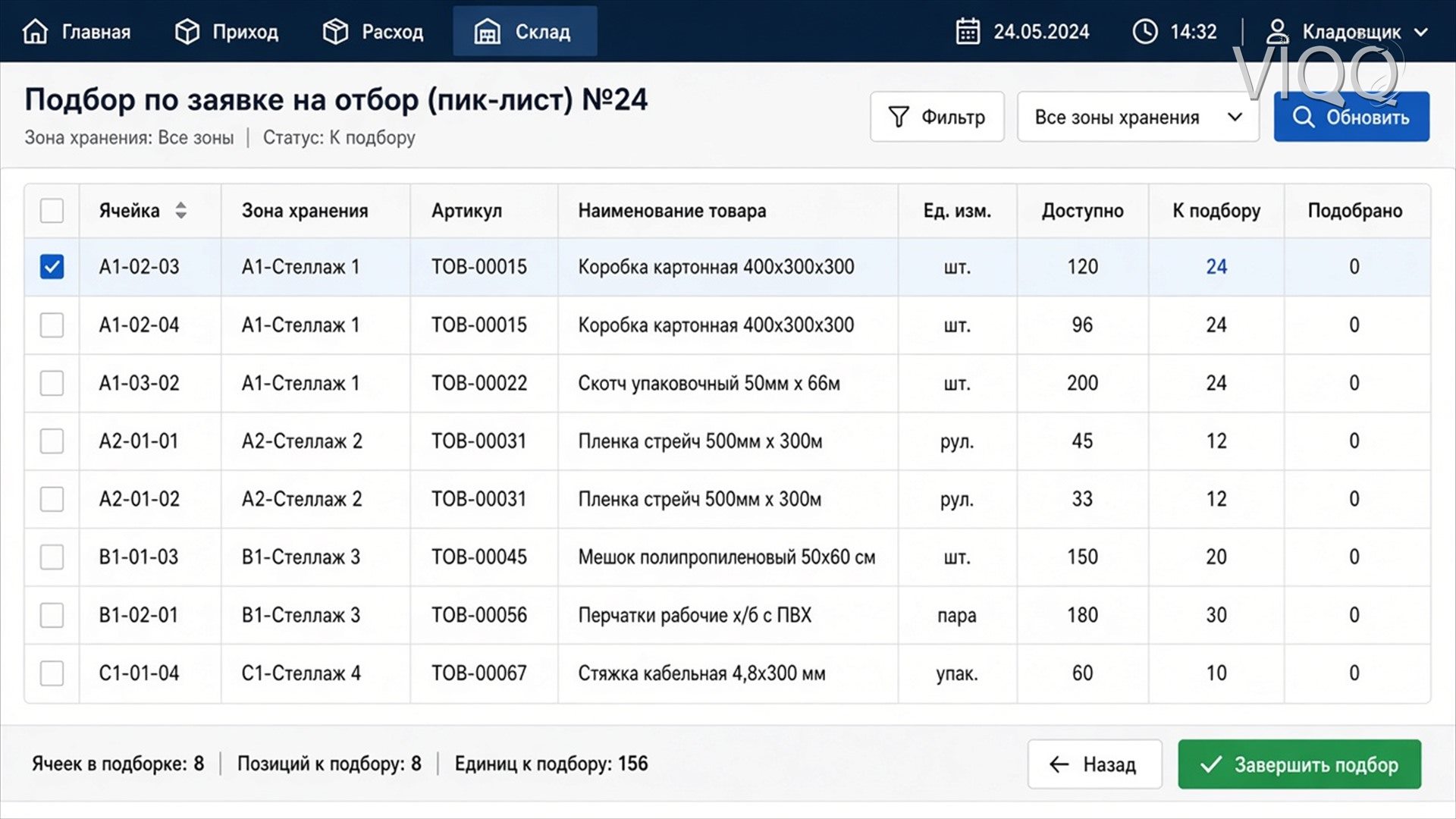Viewport: 1456px width, 819px height.
Task: Open the Приход section
Action: pos(227,32)
